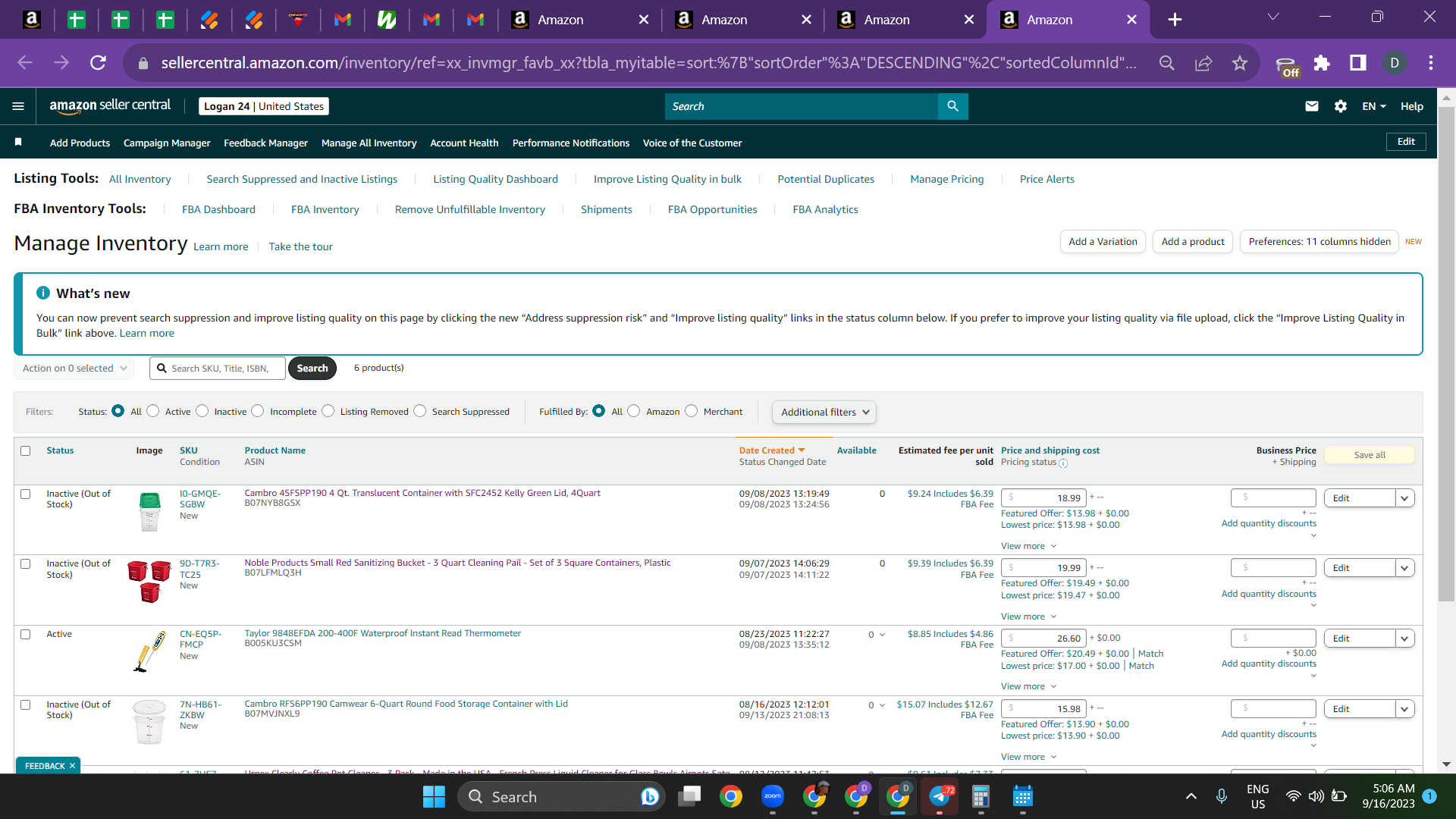Click the search magnifier button in Seller Central
The width and height of the screenshot is (1456, 819).
click(x=952, y=106)
